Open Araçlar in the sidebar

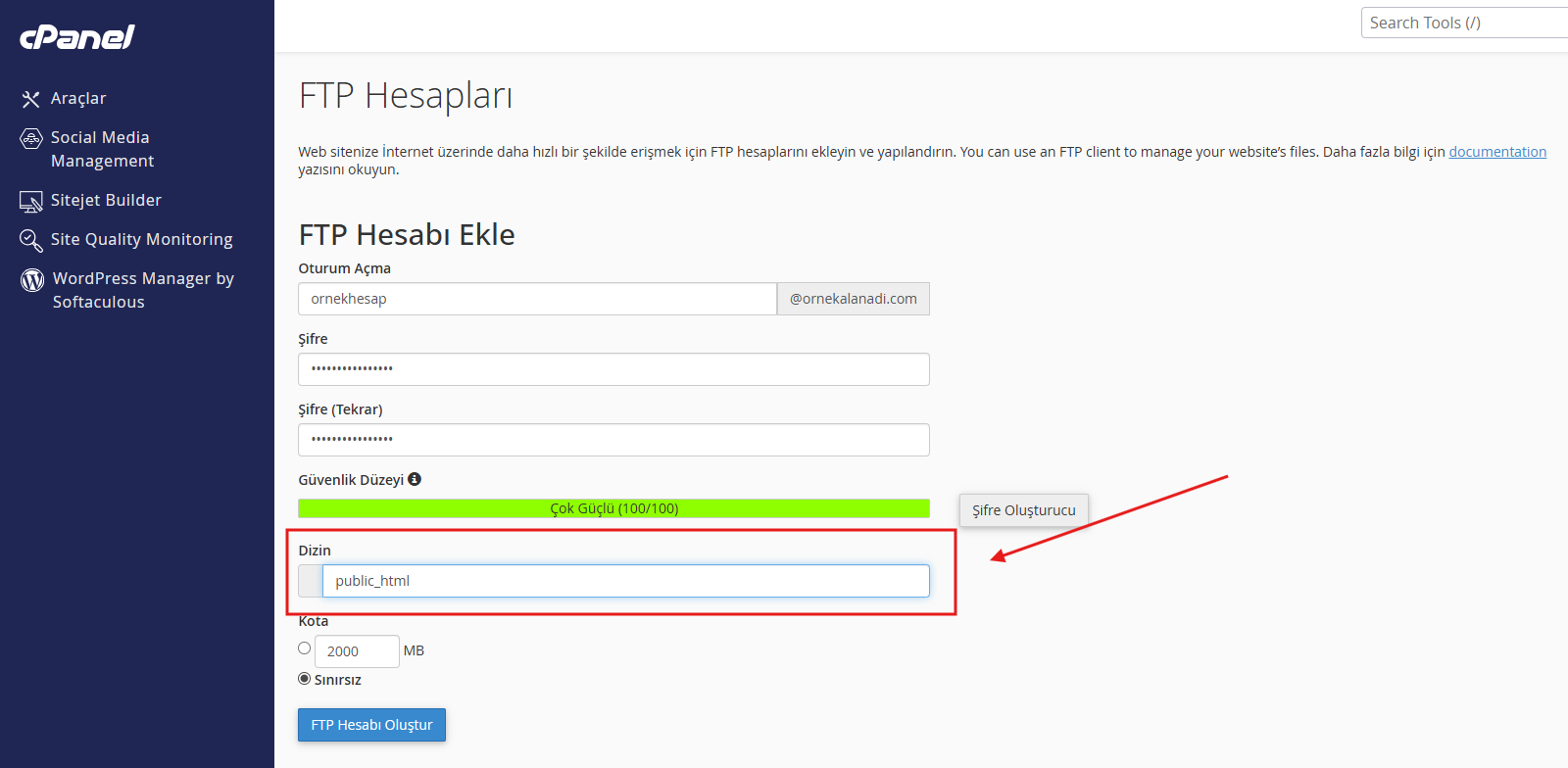[x=78, y=99]
